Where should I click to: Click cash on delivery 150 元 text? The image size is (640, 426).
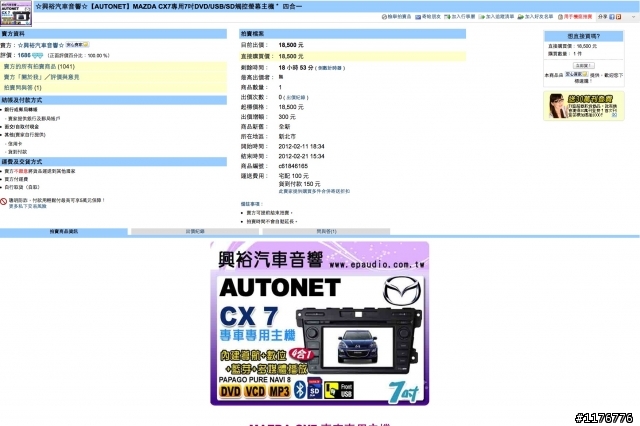pyautogui.click(x=299, y=184)
